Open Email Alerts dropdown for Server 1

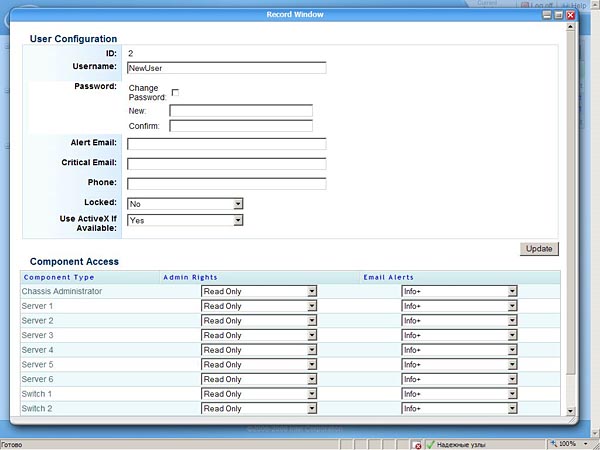[x=512, y=306]
